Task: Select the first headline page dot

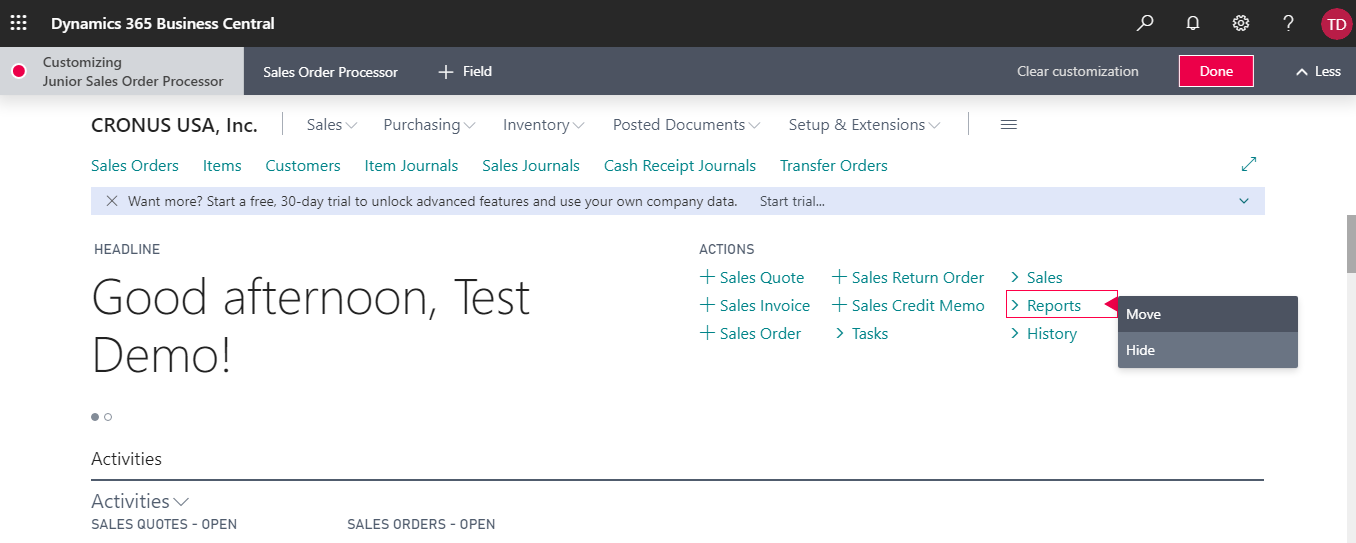Action: pos(95,417)
